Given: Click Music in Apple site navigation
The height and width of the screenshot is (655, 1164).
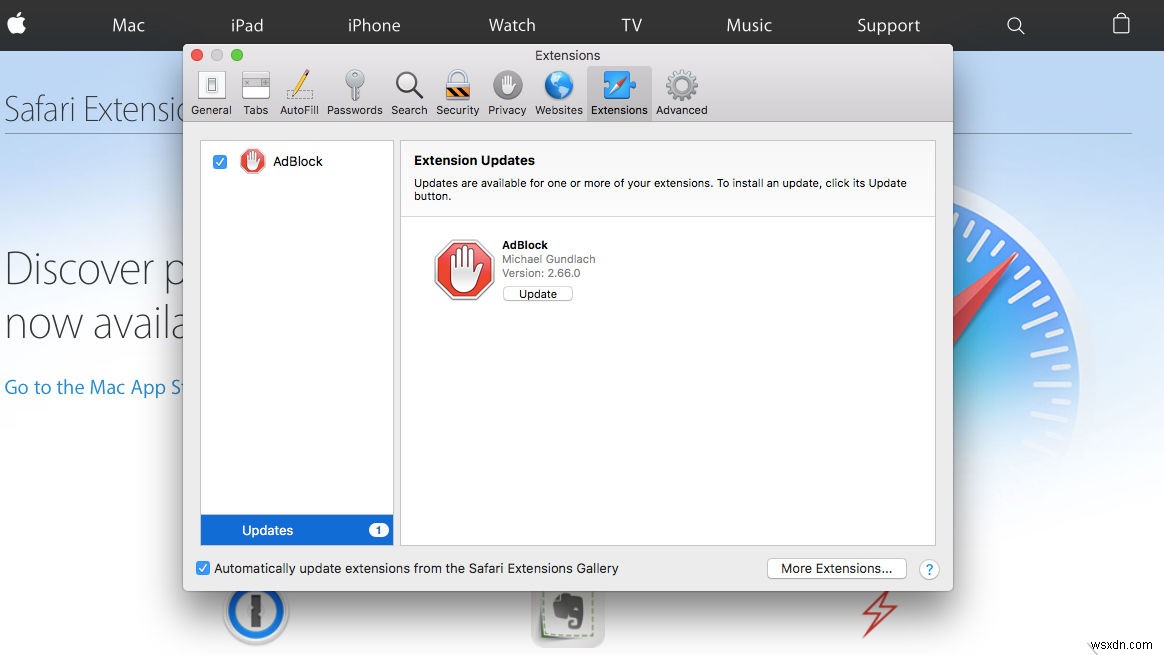Looking at the screenshot, I should tap(749, 25).
